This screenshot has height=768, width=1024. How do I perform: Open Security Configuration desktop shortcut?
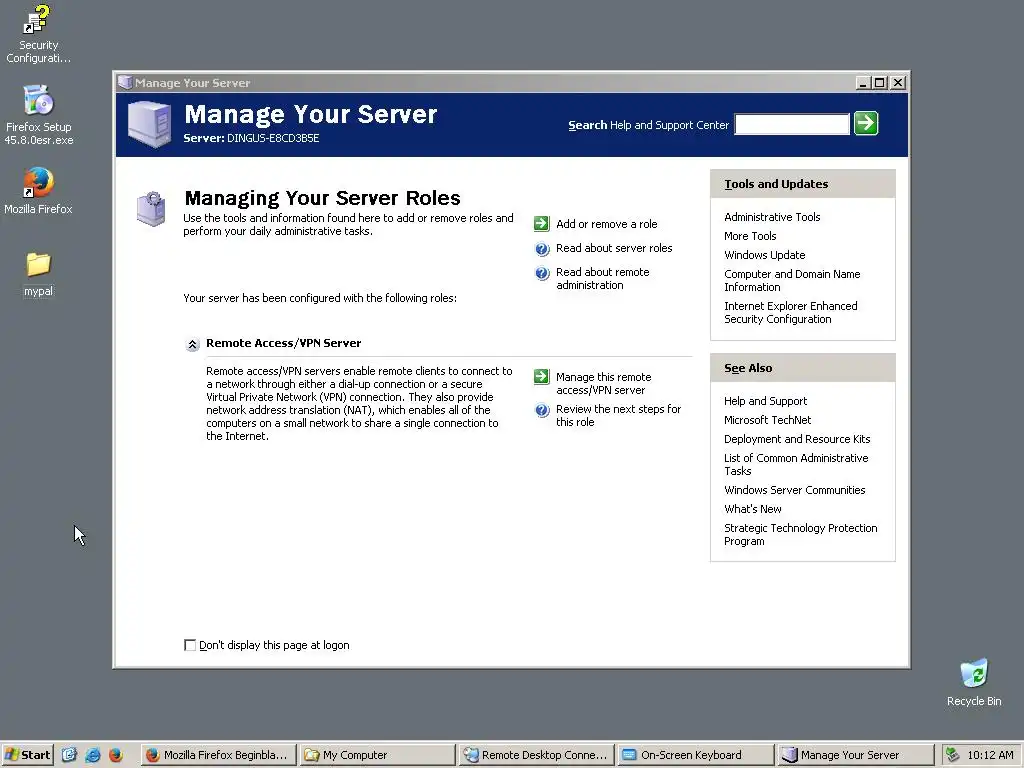[x=38, y=34]
